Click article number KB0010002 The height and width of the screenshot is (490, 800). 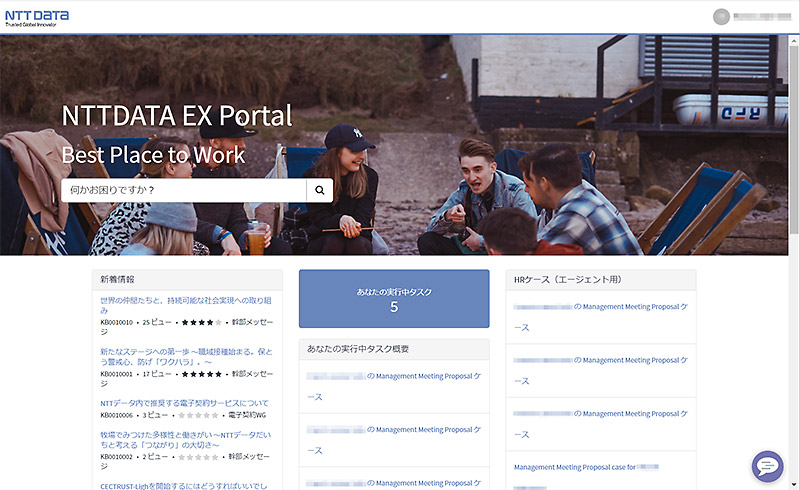(116, 457)
